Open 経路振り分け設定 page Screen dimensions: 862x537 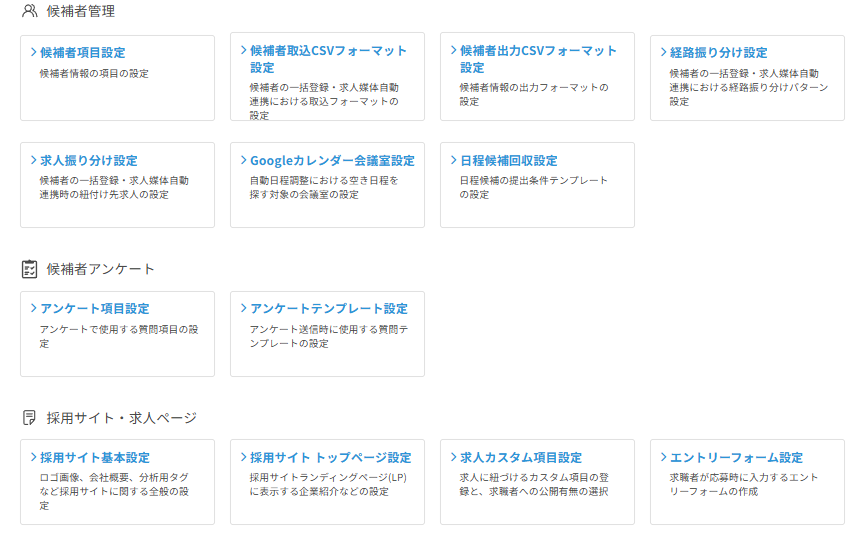pyautogui.click(x=718, y=53)
